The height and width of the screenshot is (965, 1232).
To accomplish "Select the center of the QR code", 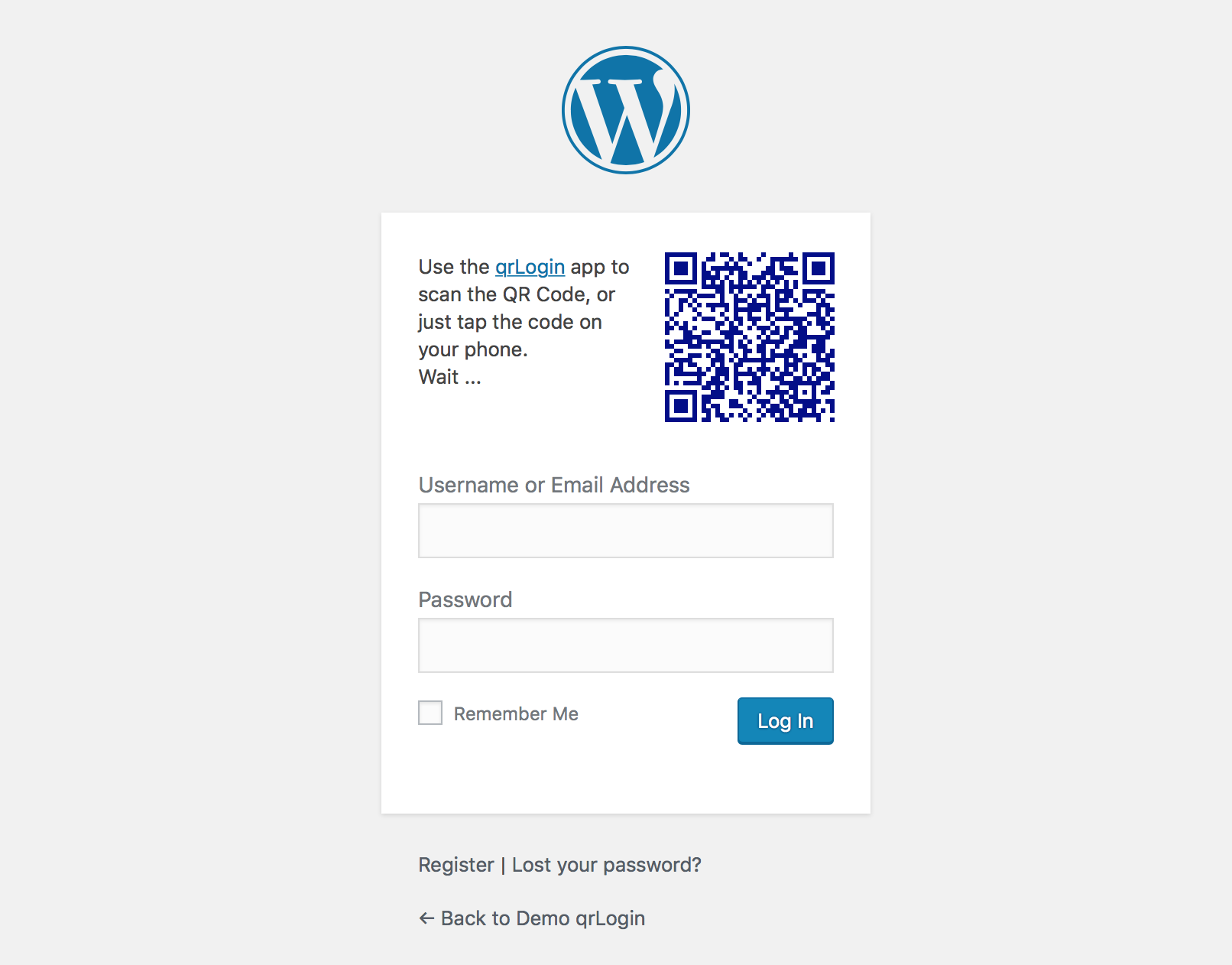I will click(751, 337).
